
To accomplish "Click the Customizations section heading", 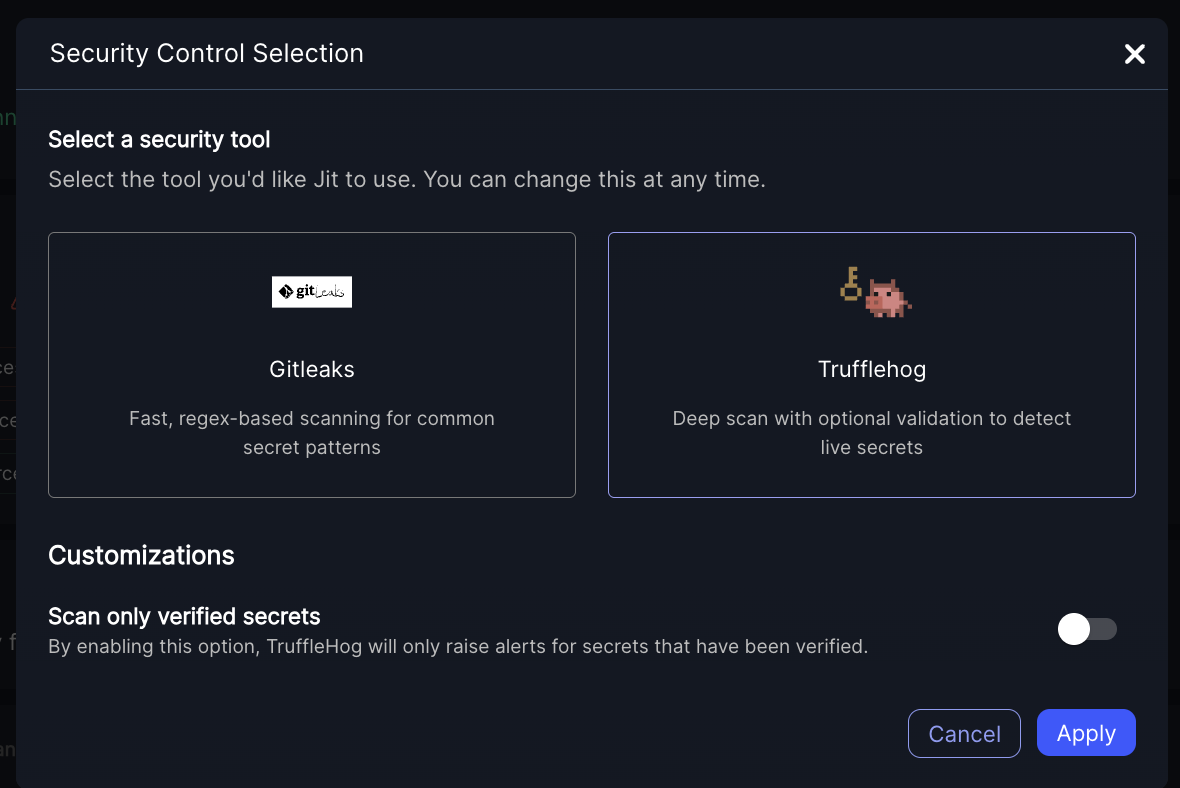I will click(x=141, y=555).
